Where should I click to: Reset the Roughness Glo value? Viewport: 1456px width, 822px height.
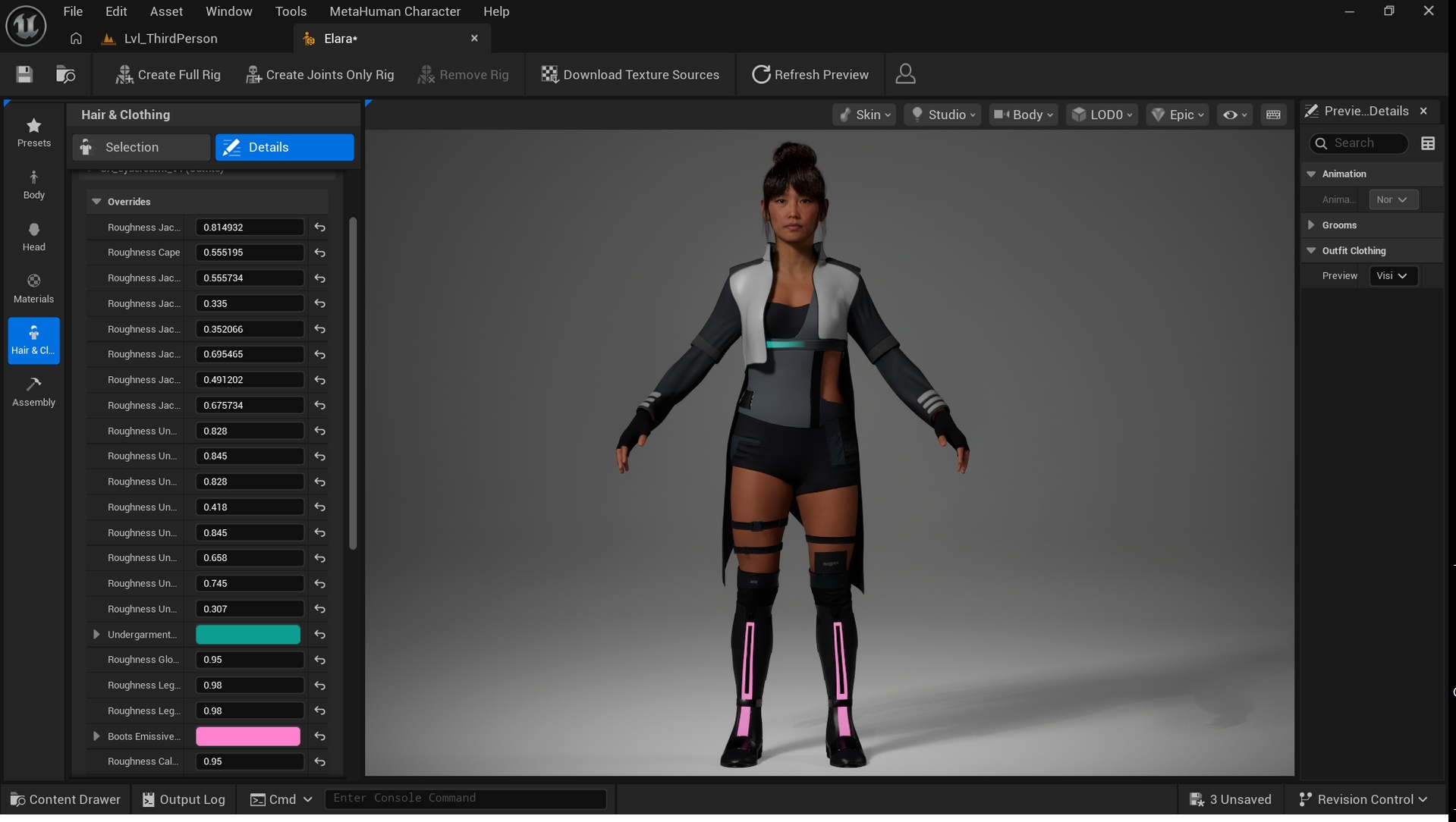tap(320, 660)
